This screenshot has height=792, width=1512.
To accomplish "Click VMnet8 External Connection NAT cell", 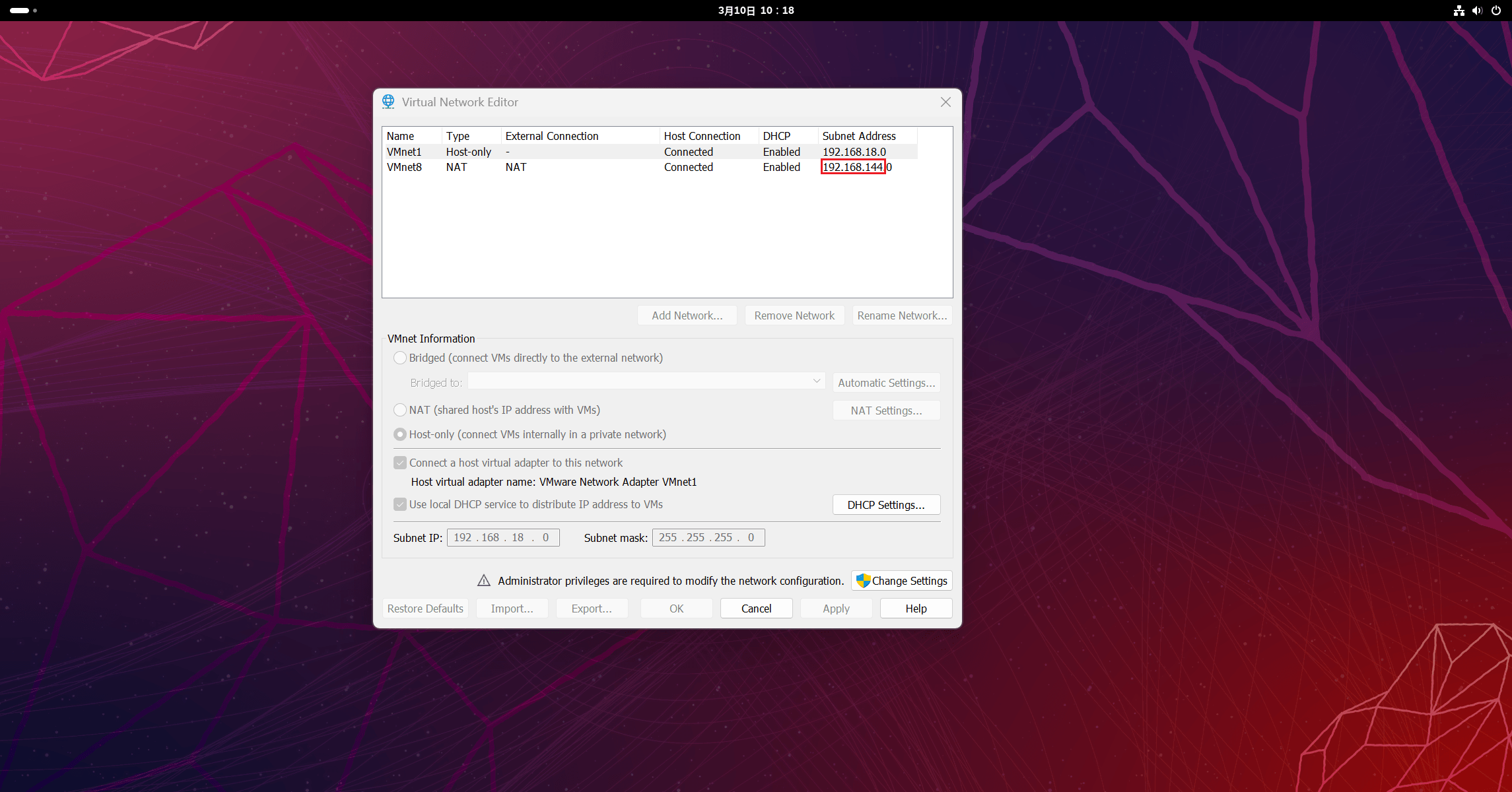I will coord(516,167).
